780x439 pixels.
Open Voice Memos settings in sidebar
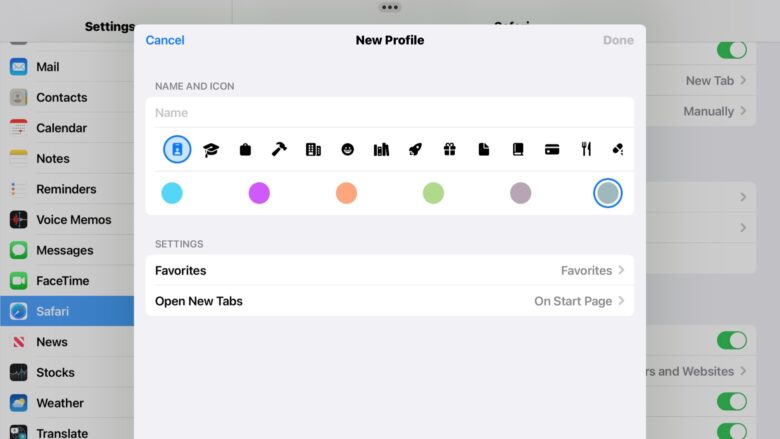click(67, 220)
